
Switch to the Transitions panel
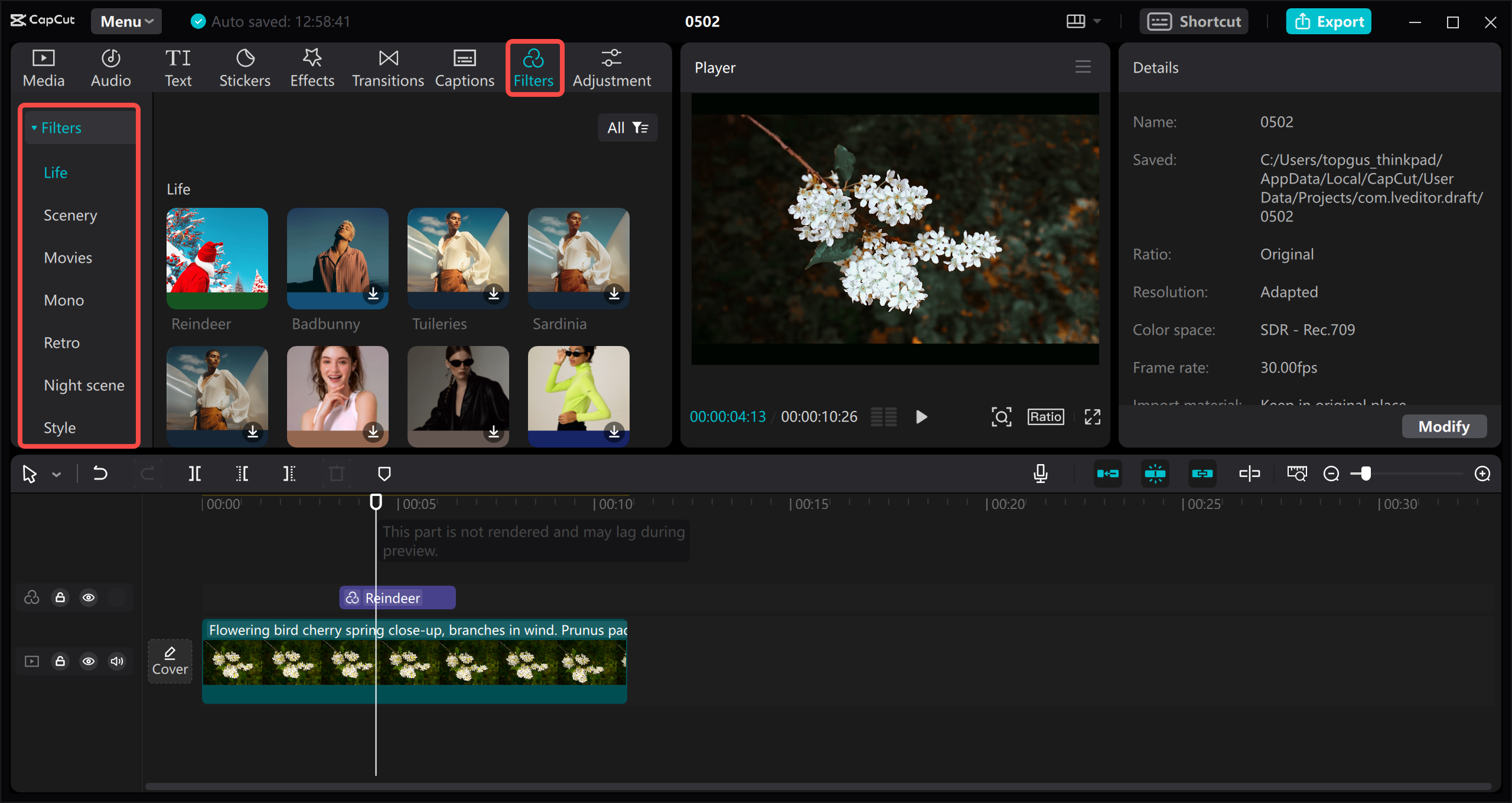[387, 67]
